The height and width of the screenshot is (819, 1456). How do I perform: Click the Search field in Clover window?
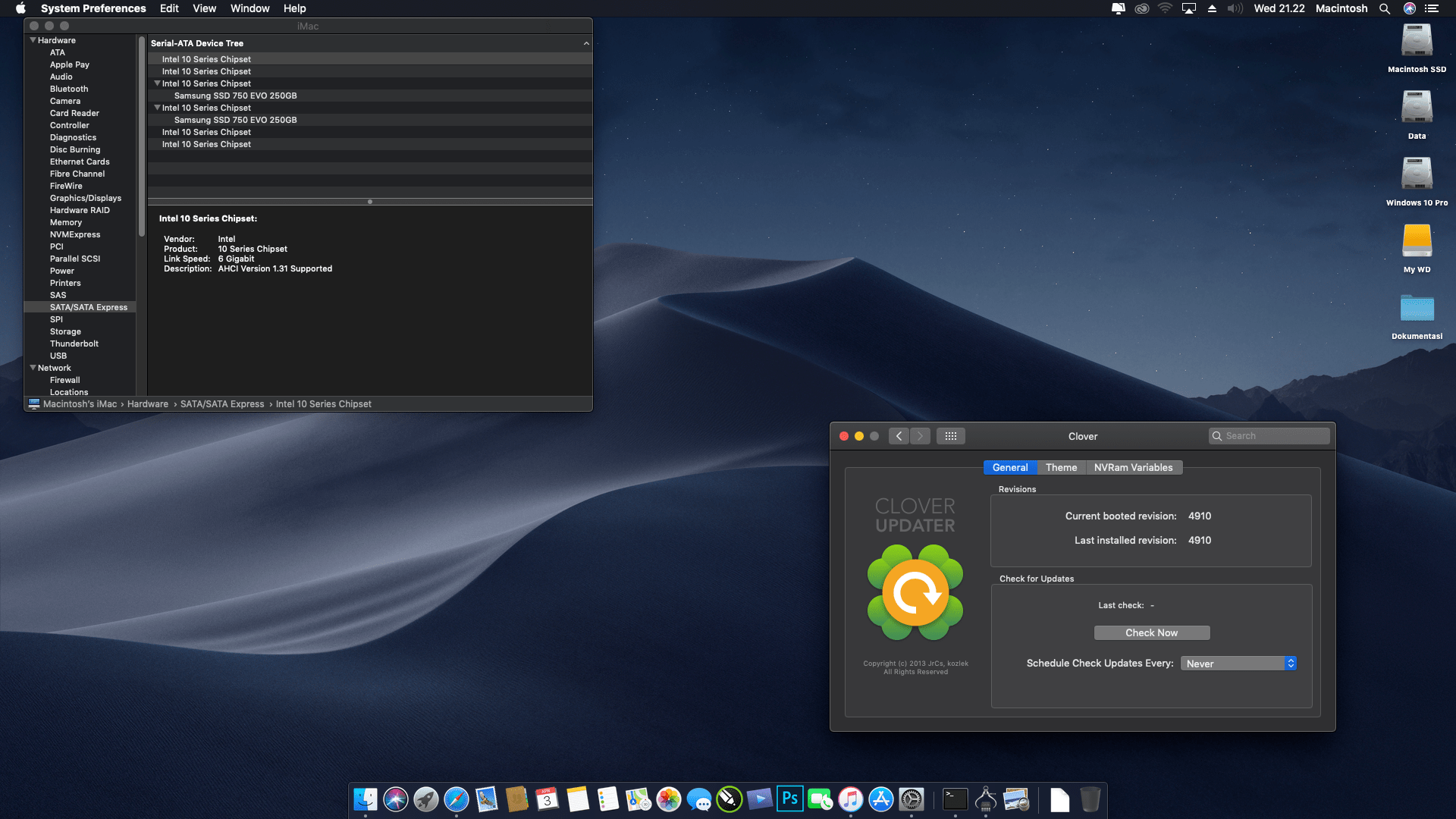pos(1269,436)
